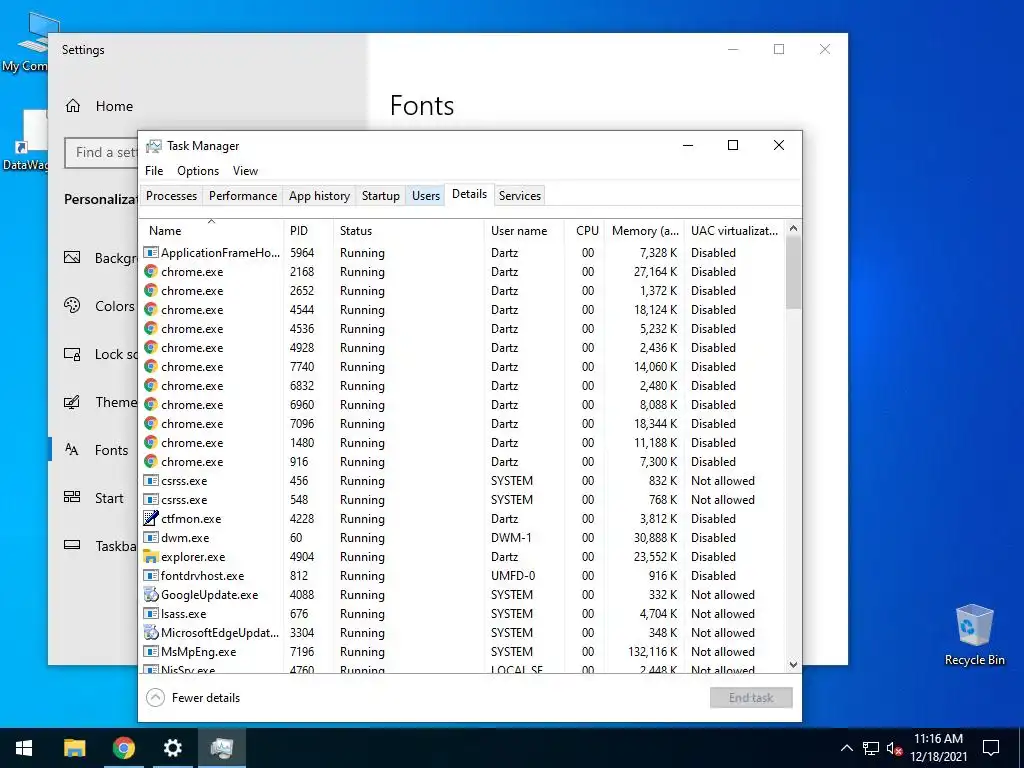Viewport: 1024px width, 768px height.
Task: Click the End task button
Action: click(x=751, y=697)
